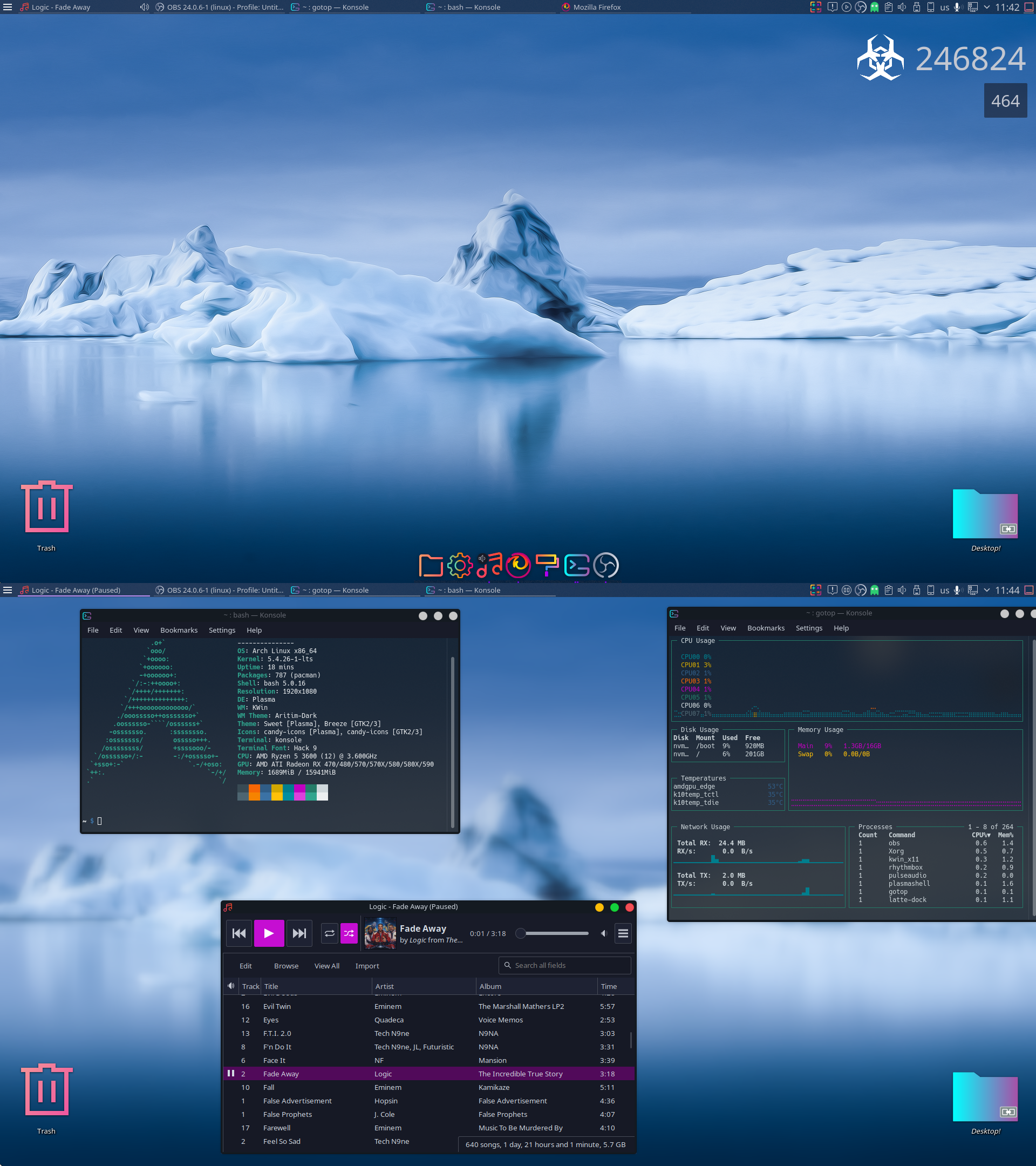Screen dimensions: 1036x1166
Task: Resume playback with the magenta play button
Action: pos(269,933)
